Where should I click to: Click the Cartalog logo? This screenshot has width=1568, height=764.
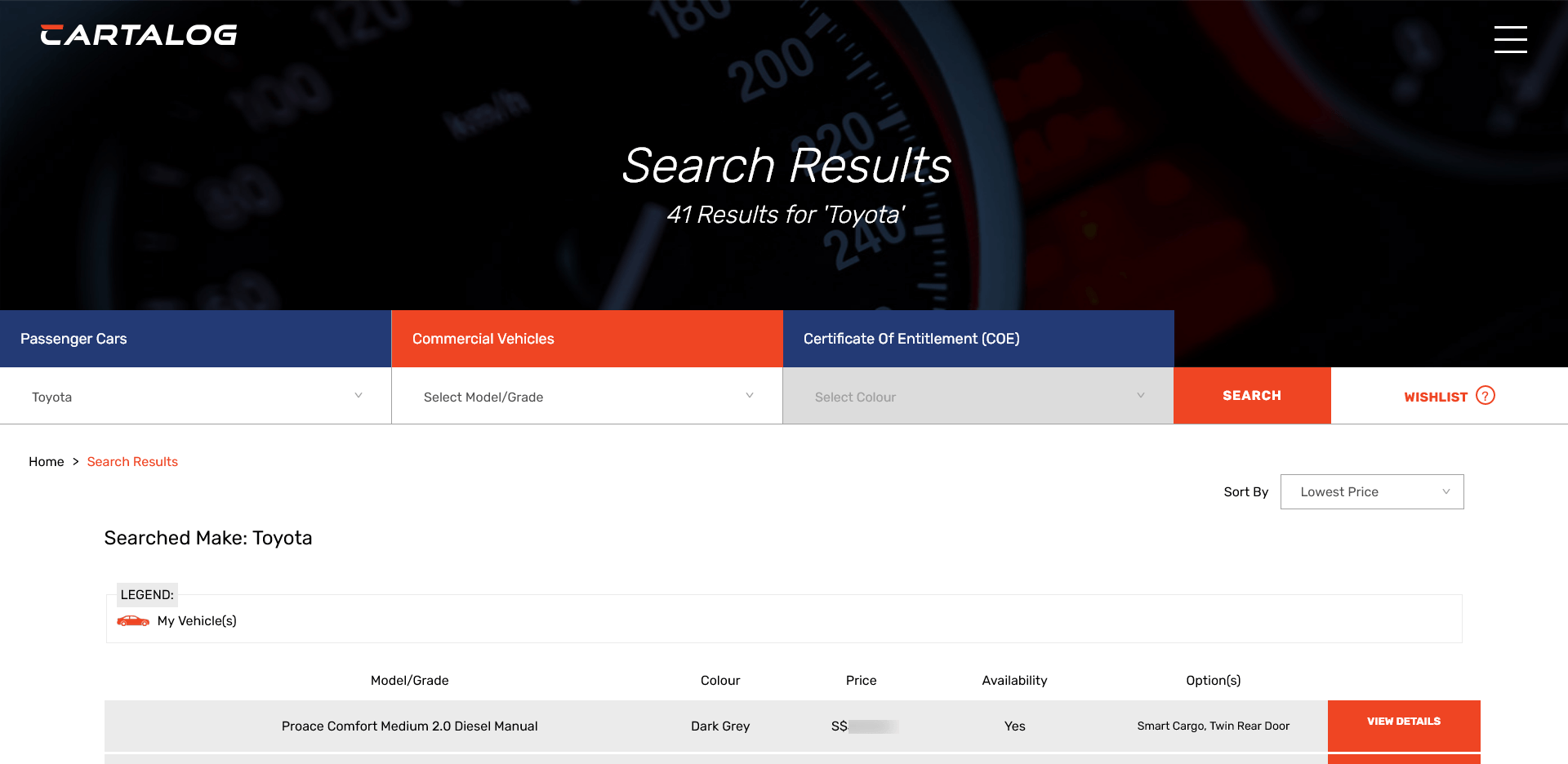pos(139,35)
